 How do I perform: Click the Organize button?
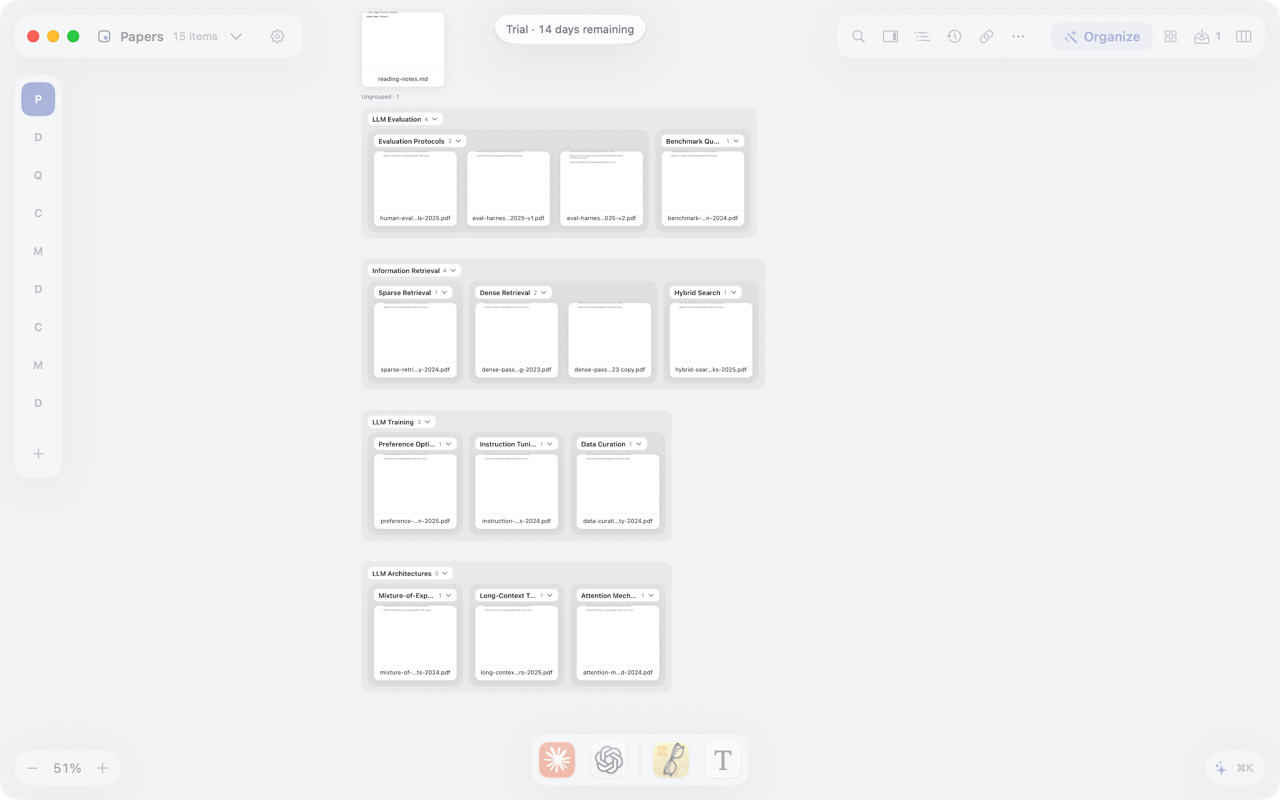1101,37
